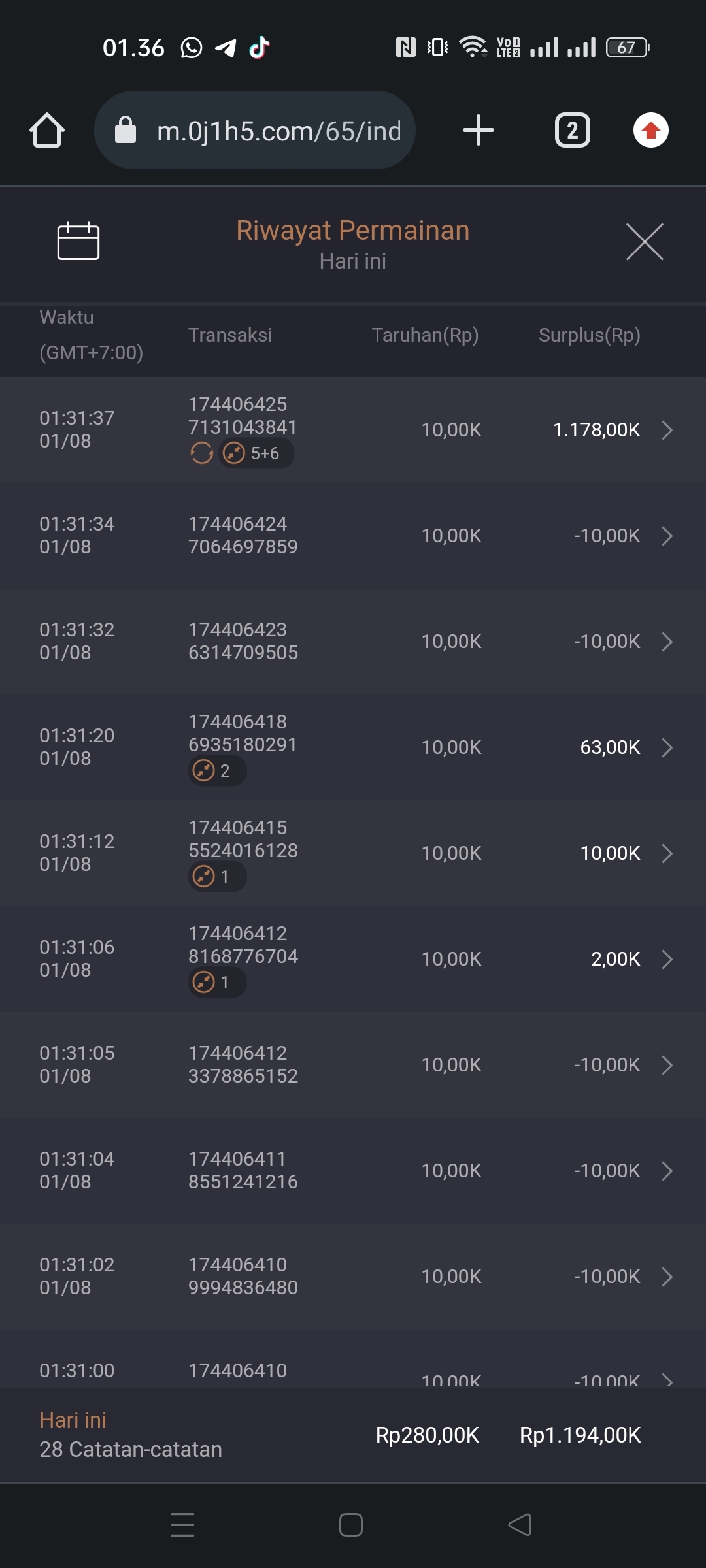Tap the badge labeled 2 on 01:31:20 record
Screen dimensions: 706x1568
point(217,771)
